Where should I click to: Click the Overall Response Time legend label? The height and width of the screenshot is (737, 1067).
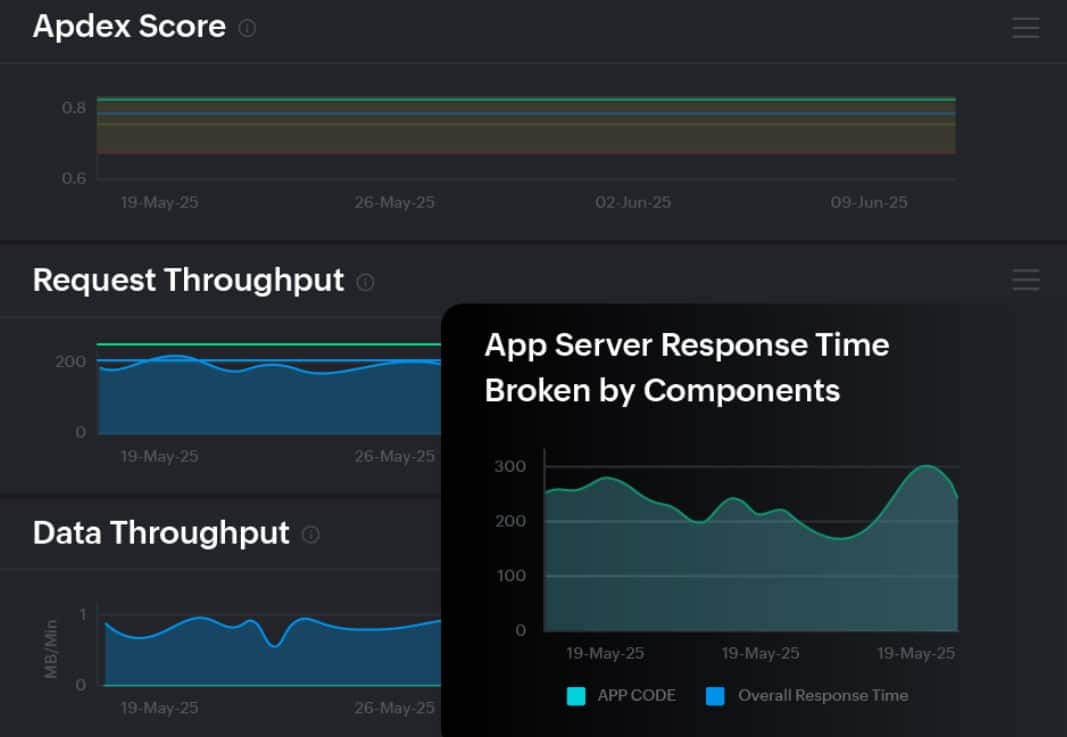tap(823, 695)
